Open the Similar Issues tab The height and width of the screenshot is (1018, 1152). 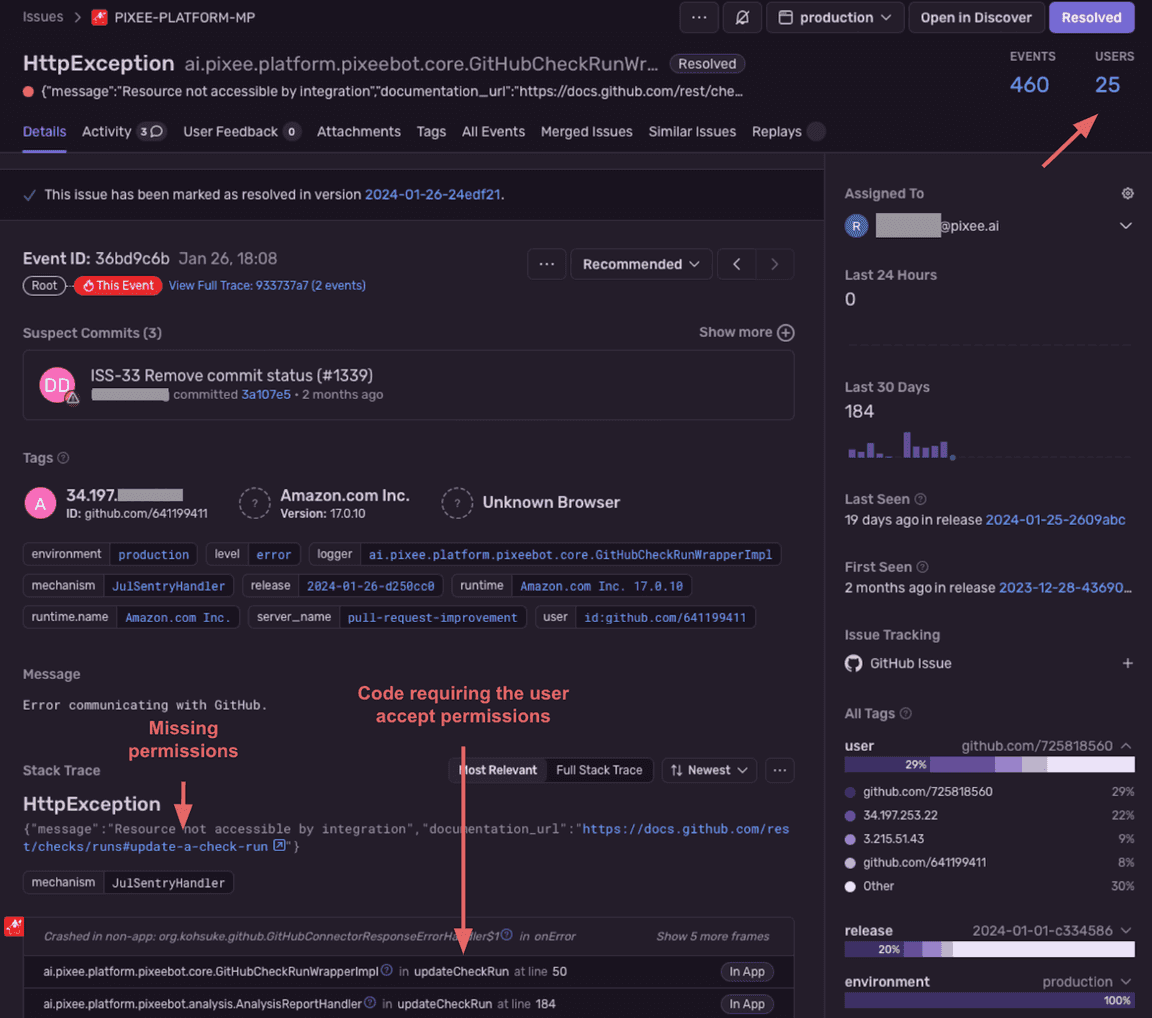coord(692,131)
